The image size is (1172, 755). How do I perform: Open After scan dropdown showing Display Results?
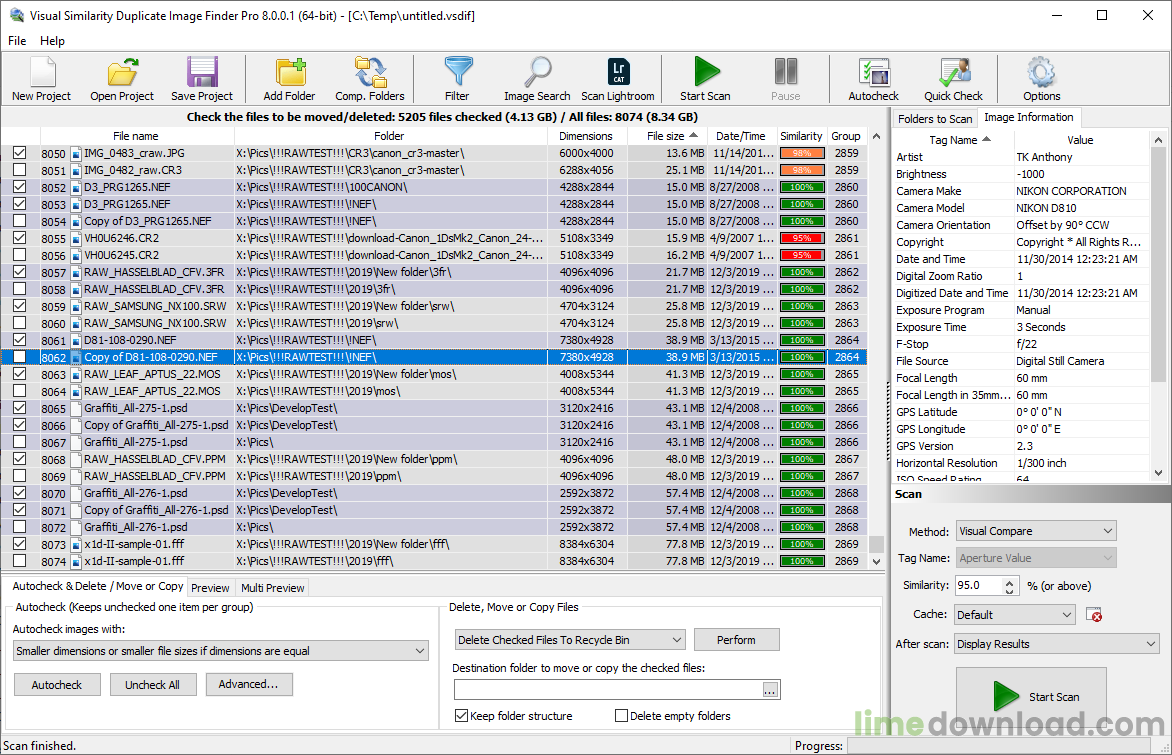point(1056,644)
